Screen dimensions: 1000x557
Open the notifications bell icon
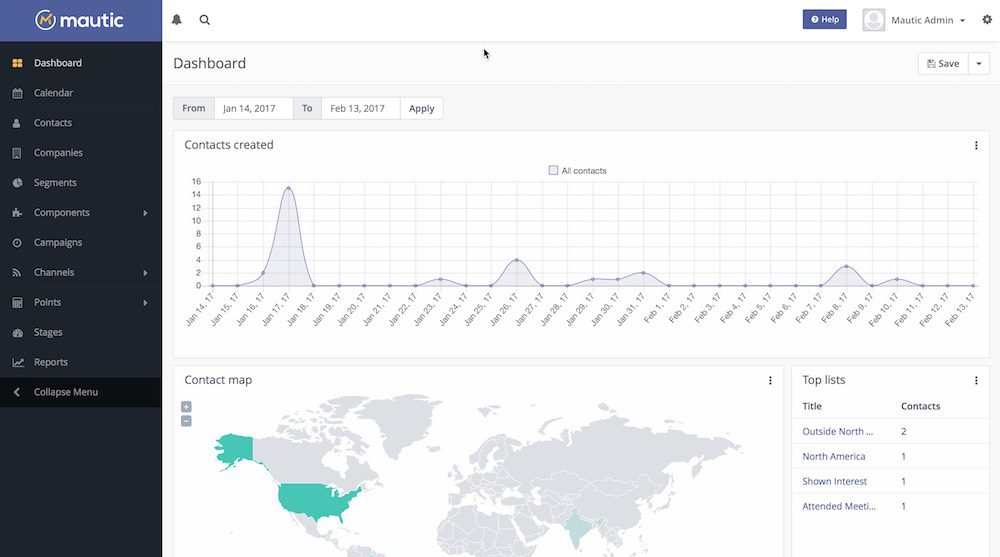tap(177, 20)
